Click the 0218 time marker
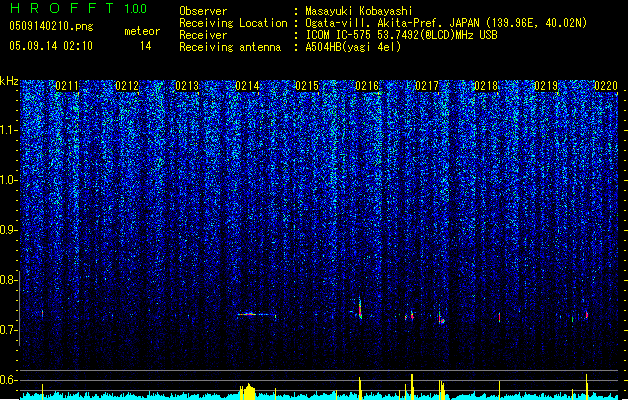The width and height of the screenshot is (629, 400). pos(486,86)
